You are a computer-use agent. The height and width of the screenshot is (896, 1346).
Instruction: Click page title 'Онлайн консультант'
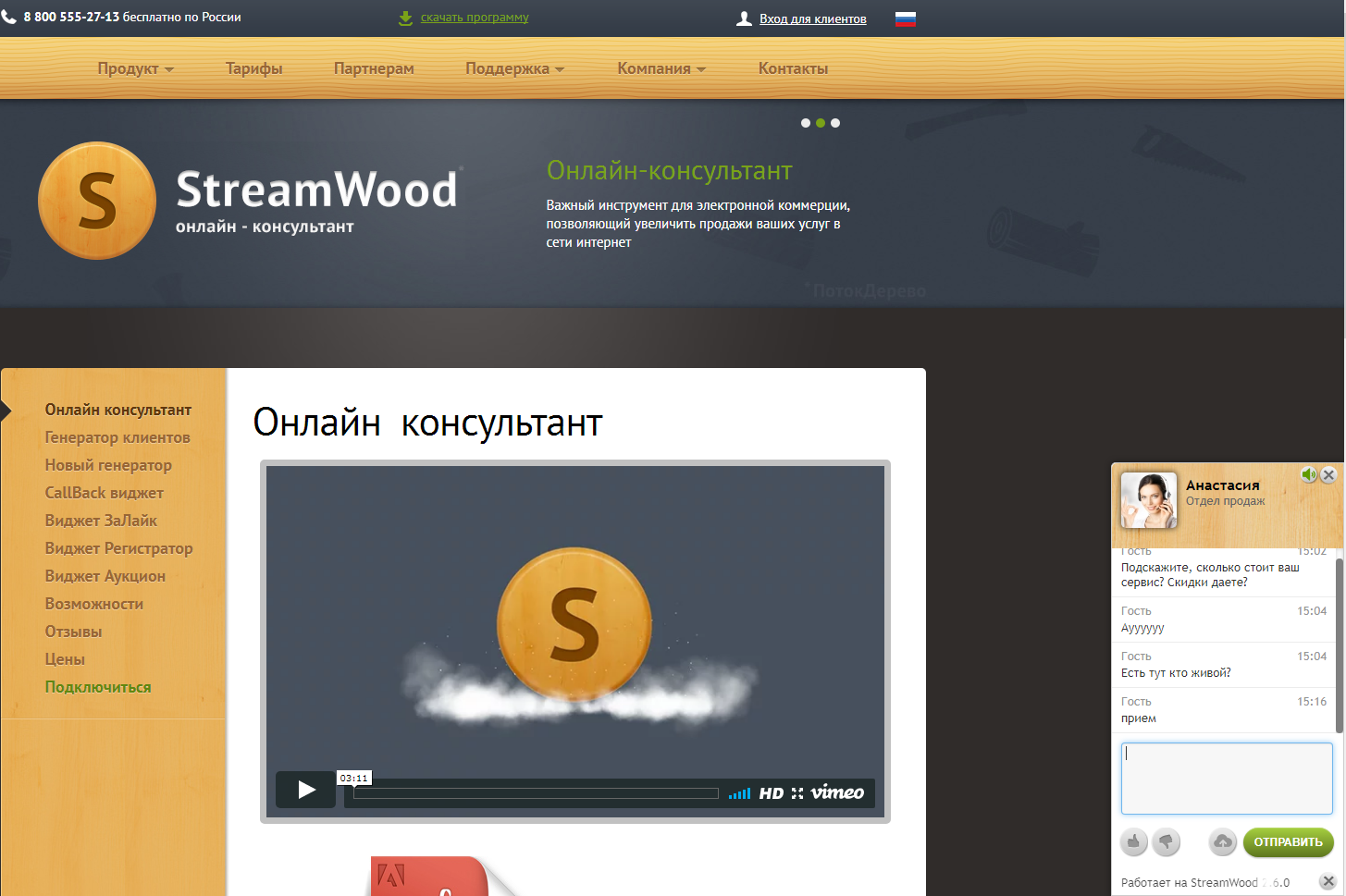coord(427,423)
